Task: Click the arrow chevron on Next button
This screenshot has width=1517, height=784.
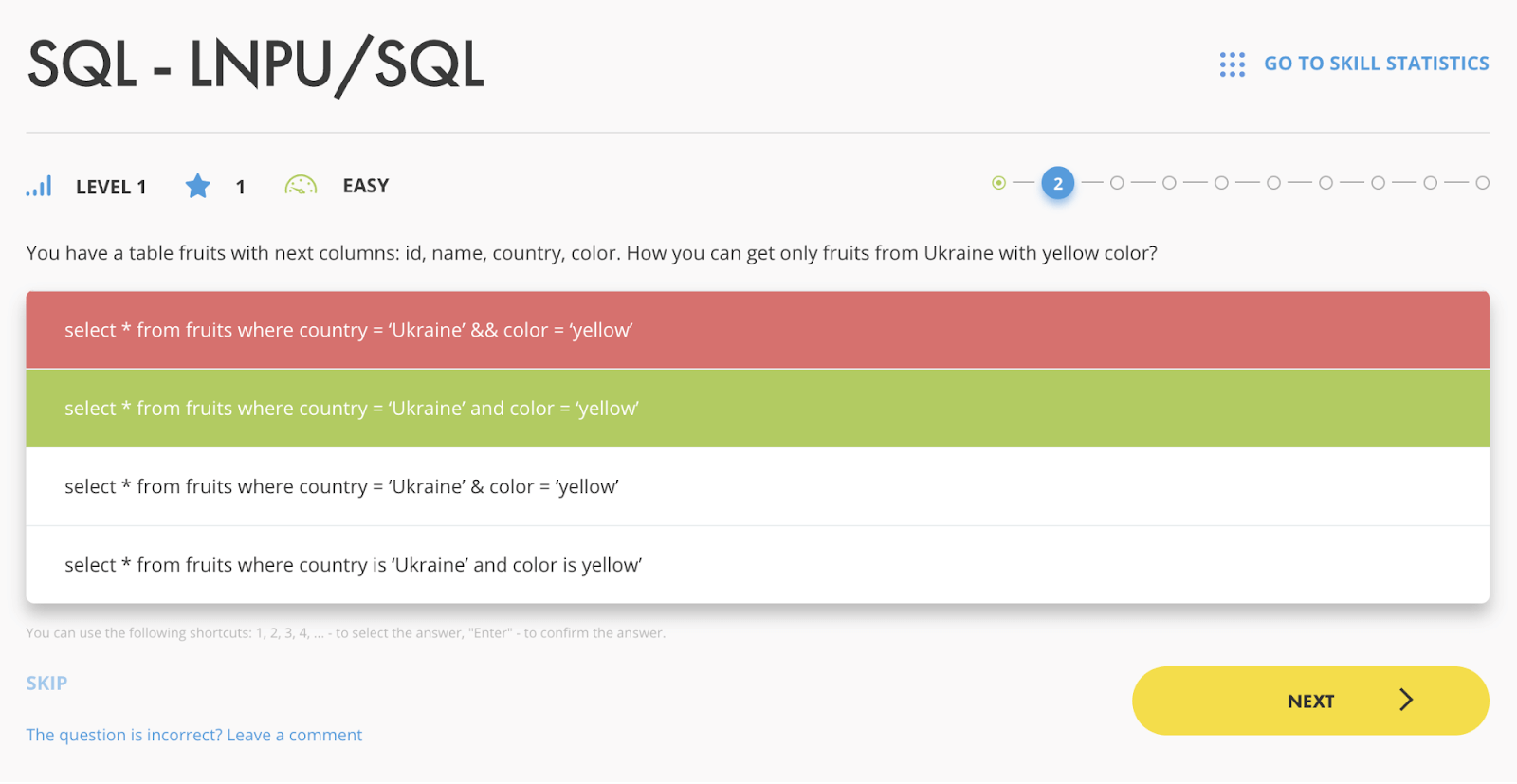Action: pos(1406,701)
